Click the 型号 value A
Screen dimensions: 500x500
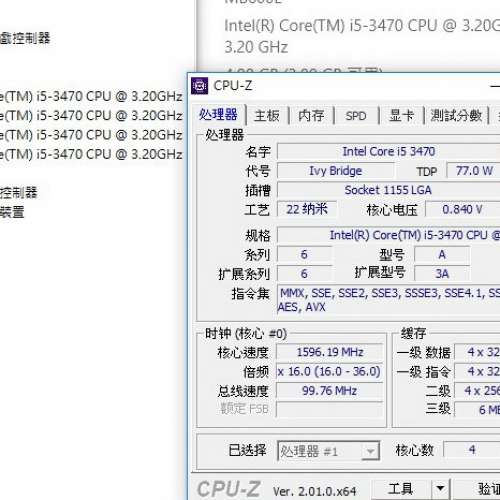(x=442, y=255)
